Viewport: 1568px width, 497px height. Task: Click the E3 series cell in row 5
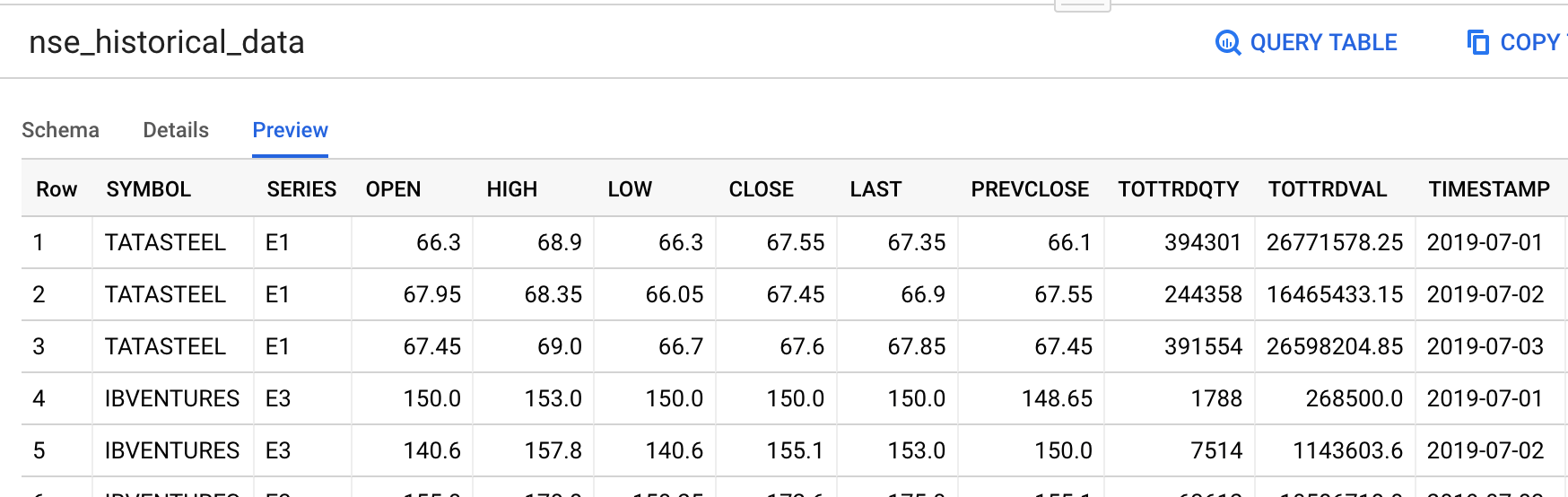pyautogui.click(x=278, y=450)
